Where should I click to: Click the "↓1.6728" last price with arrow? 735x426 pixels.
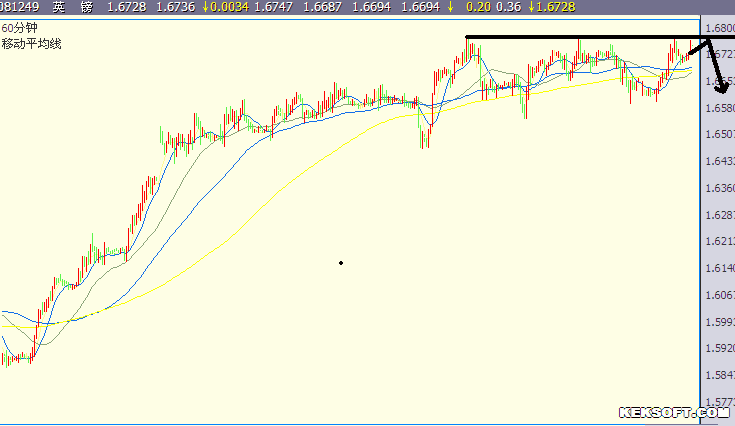pos(552,7)
